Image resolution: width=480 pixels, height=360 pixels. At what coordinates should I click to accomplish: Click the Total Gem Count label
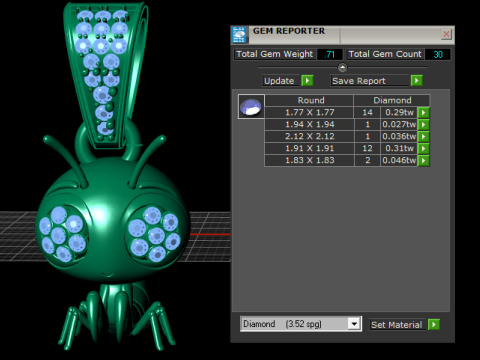click(385, 54)
